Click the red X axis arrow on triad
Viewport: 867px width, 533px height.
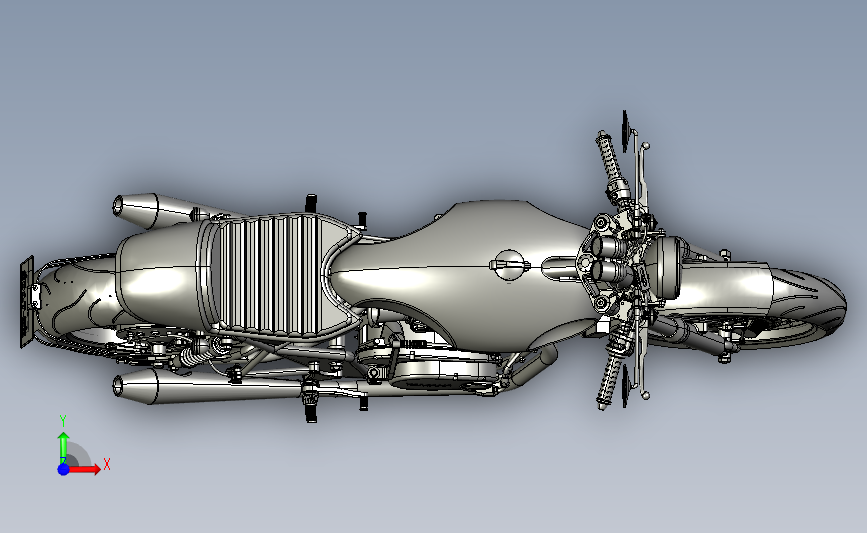click(x=85, y=469)
